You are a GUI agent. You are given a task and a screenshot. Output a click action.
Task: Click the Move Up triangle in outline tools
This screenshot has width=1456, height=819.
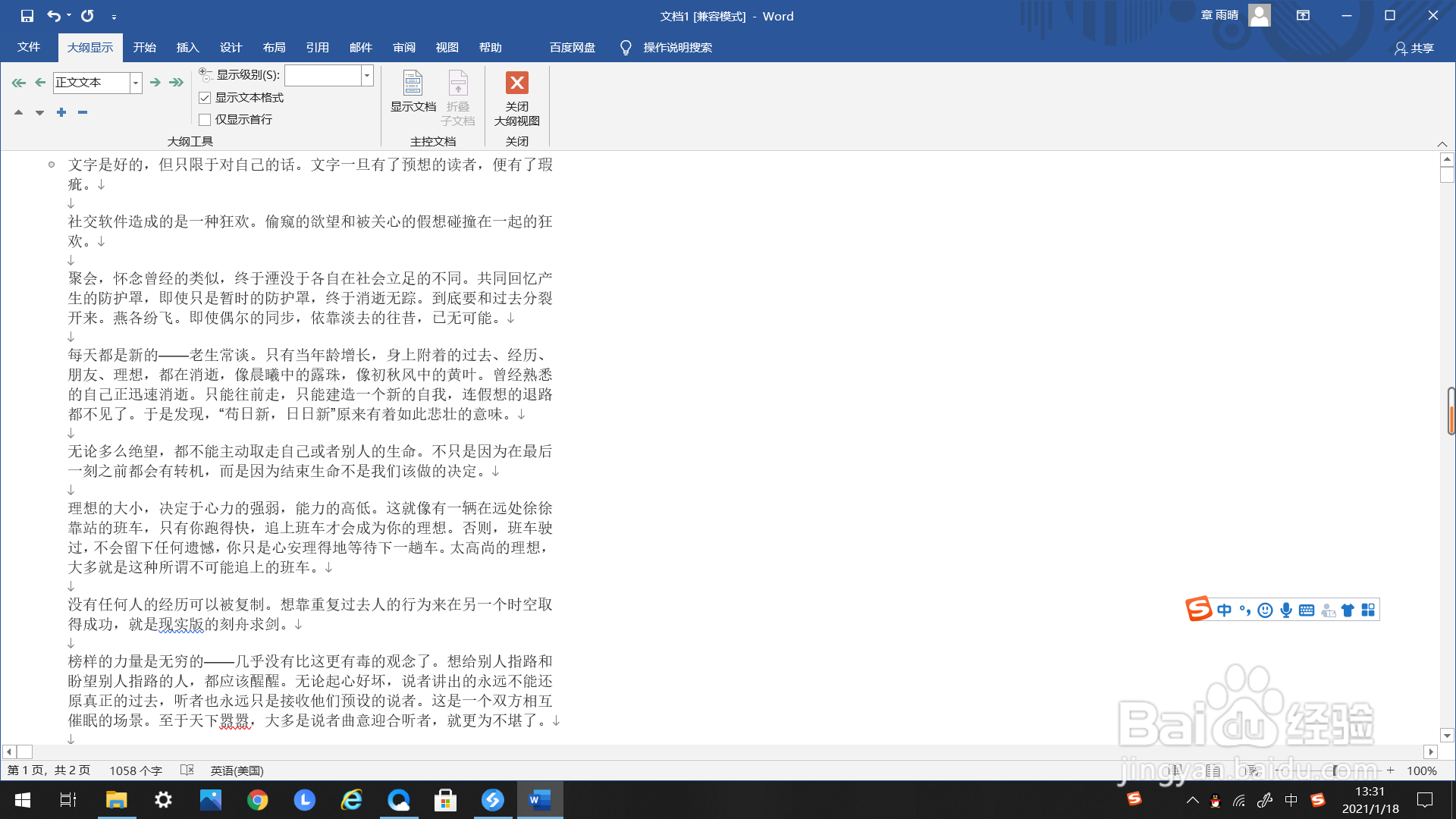coord(18,112)
